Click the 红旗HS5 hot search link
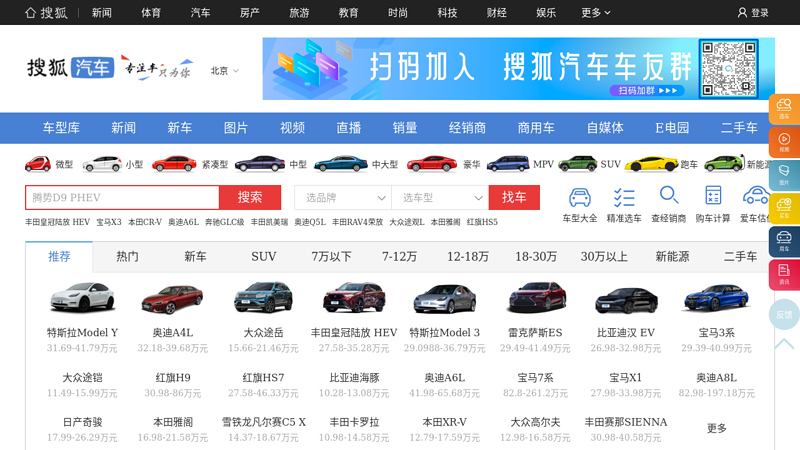 pos(482,222)
